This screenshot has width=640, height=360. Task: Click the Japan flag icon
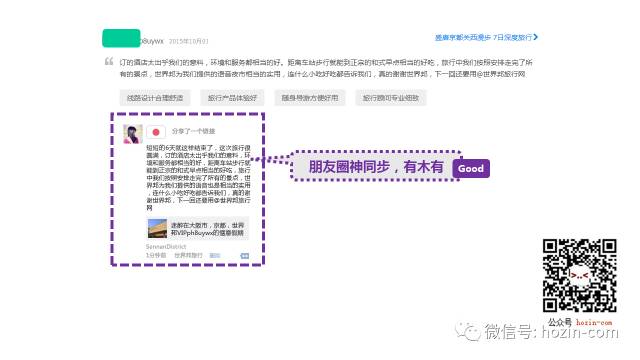coord(156,132)
